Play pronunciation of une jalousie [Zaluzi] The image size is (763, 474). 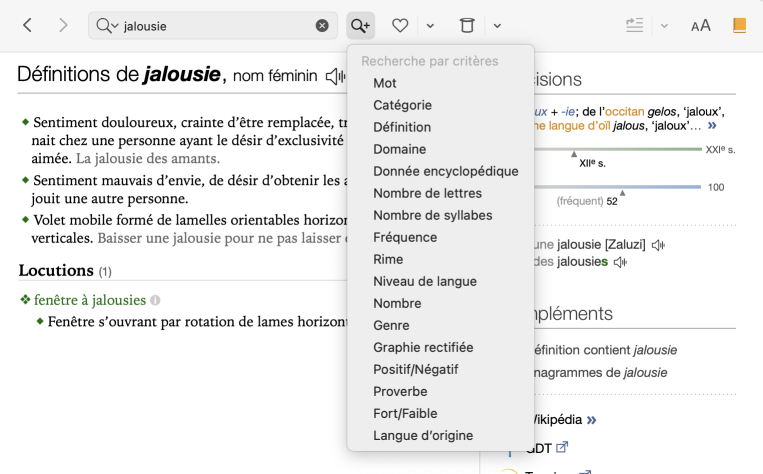tap(658, 244)
